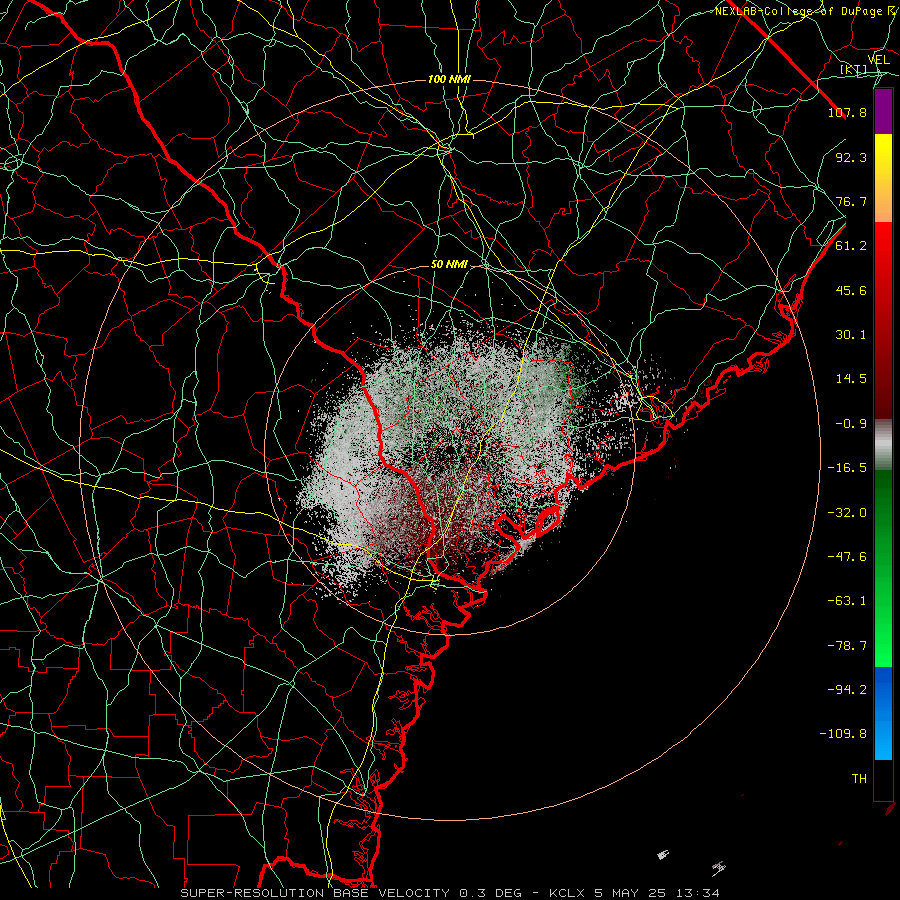Click the 50 NMI range ring label
900x900 pixels.
click(x=449, y=265)
